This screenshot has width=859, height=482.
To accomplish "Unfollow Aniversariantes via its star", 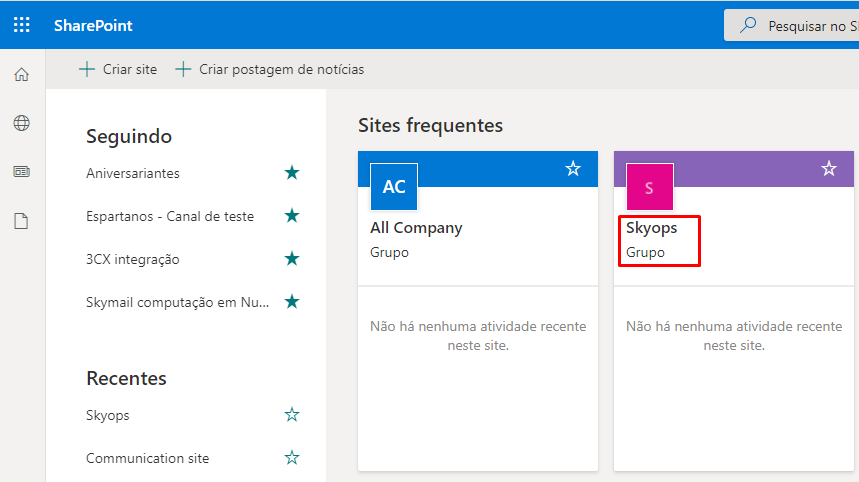I will click(292, 173).
